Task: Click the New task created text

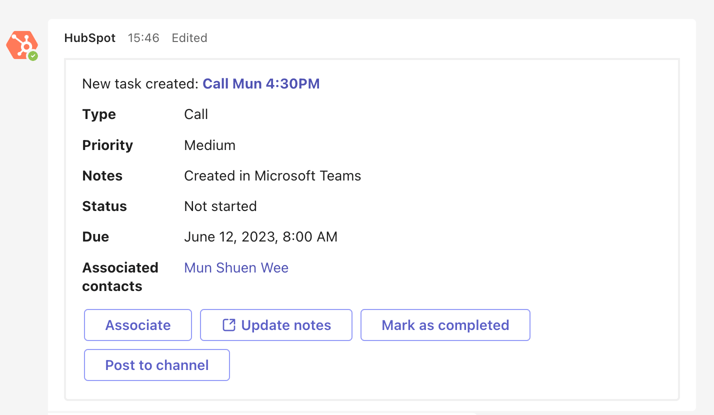Action: (x=140, y=84)
